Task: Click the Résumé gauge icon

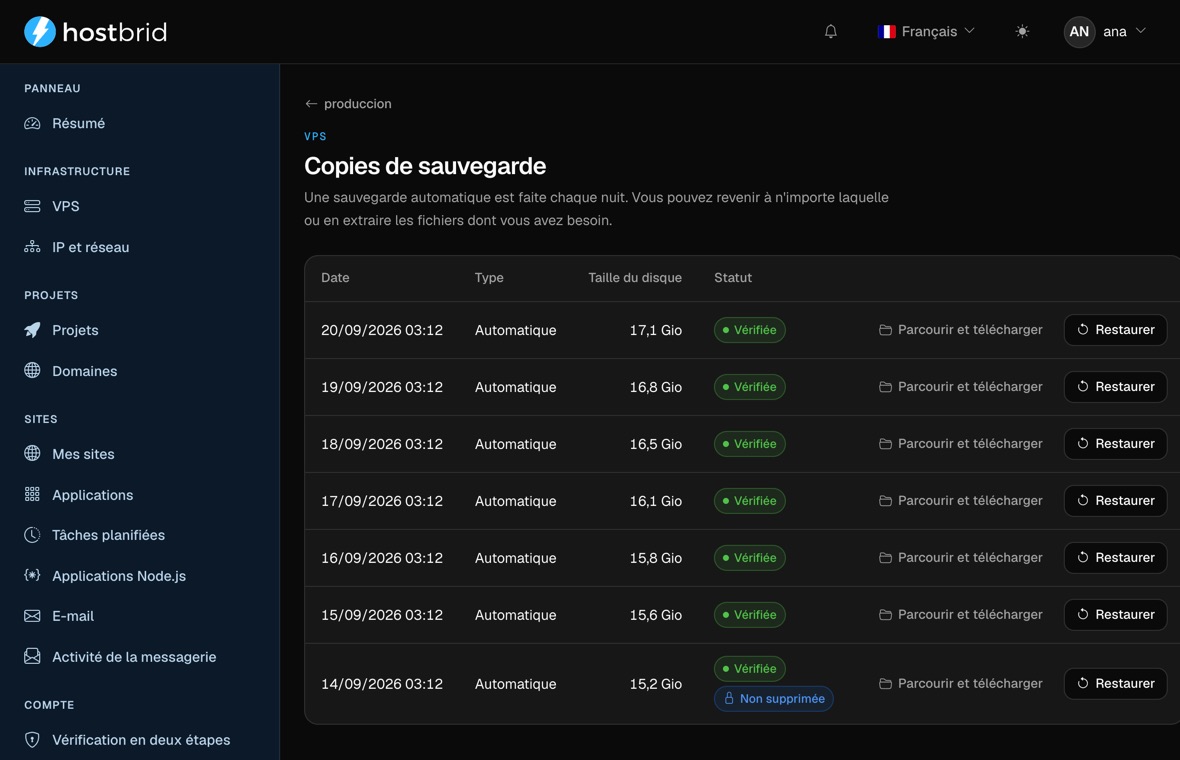Action: click(x=32, y=123)
